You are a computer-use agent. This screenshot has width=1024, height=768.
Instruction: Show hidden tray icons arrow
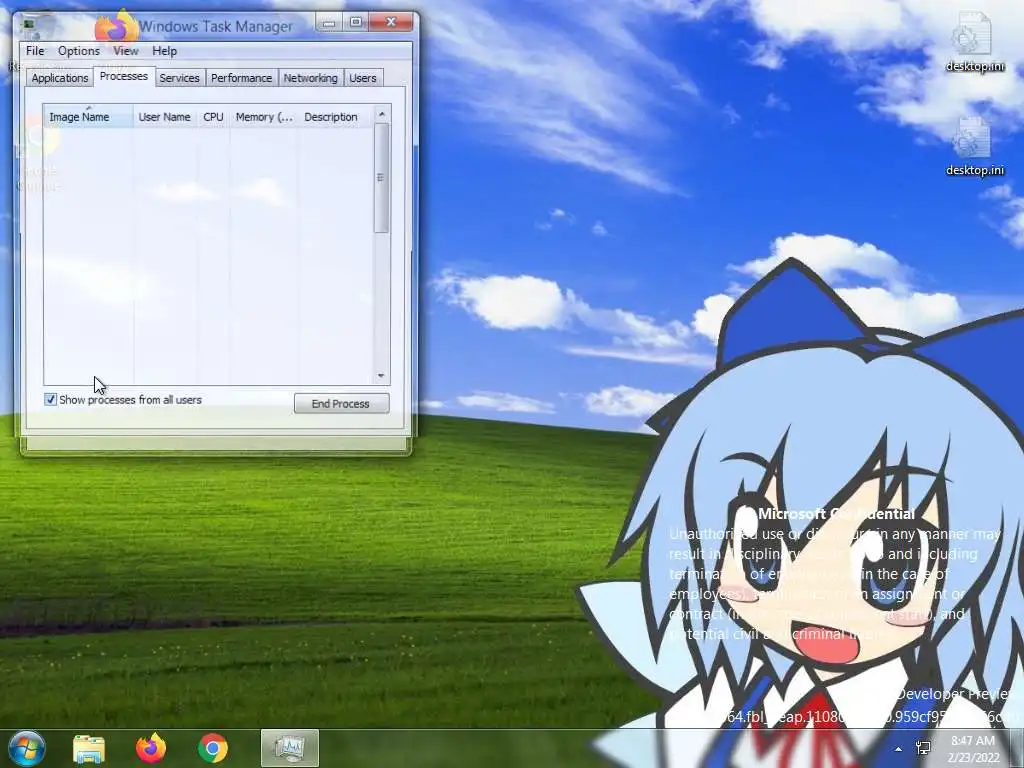[899, 748]
